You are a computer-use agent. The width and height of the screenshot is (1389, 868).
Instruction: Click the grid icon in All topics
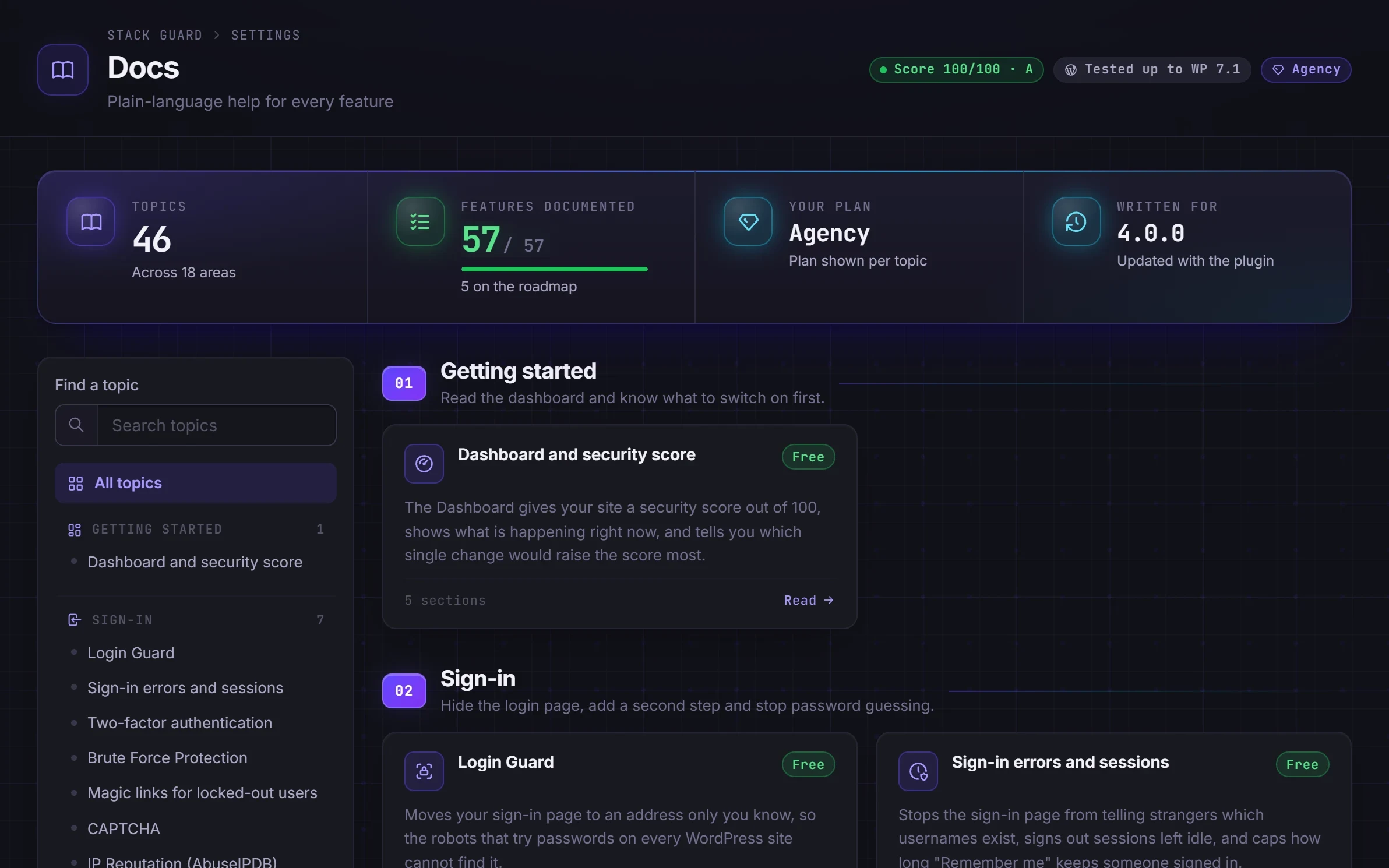coord(76,483)
